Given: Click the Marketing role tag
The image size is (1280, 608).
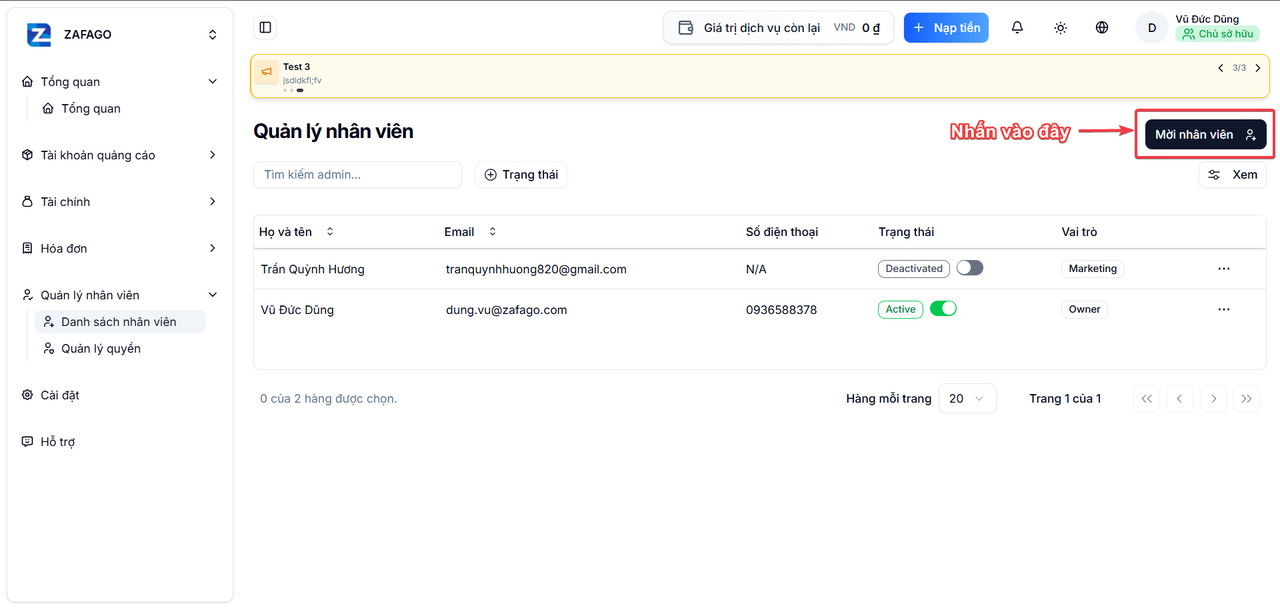Looking at the screenshot, I should (x=1093, y=269).
